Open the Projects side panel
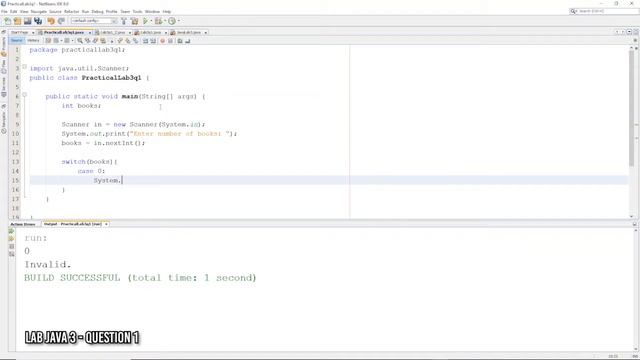Image resolution: width=640 pixels, height=360 pixels. pyautogui.click(x=4, y=47)
